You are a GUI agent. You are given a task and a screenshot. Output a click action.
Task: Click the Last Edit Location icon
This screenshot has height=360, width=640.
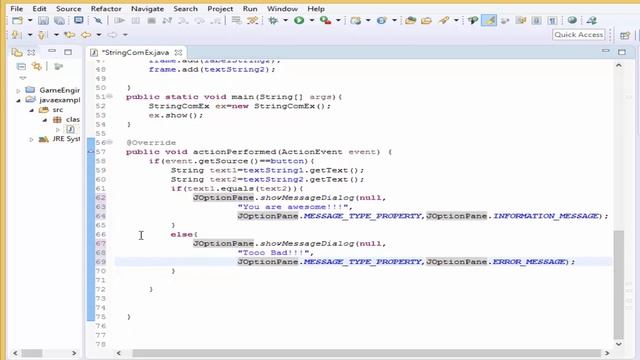[x=69, y=35]
